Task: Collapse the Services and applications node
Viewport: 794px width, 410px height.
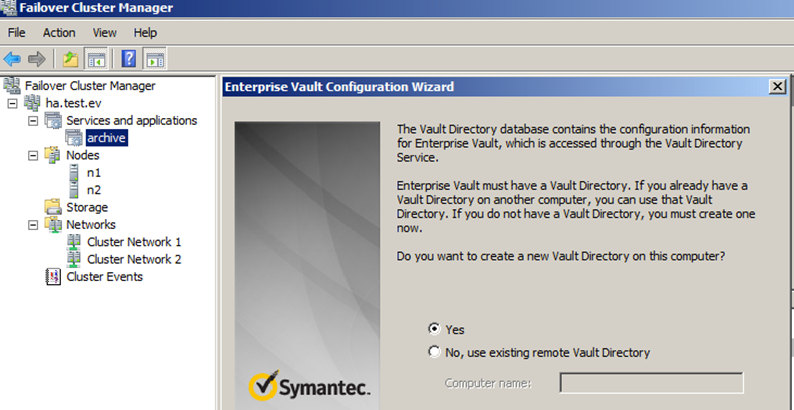Action: [33, 121]
